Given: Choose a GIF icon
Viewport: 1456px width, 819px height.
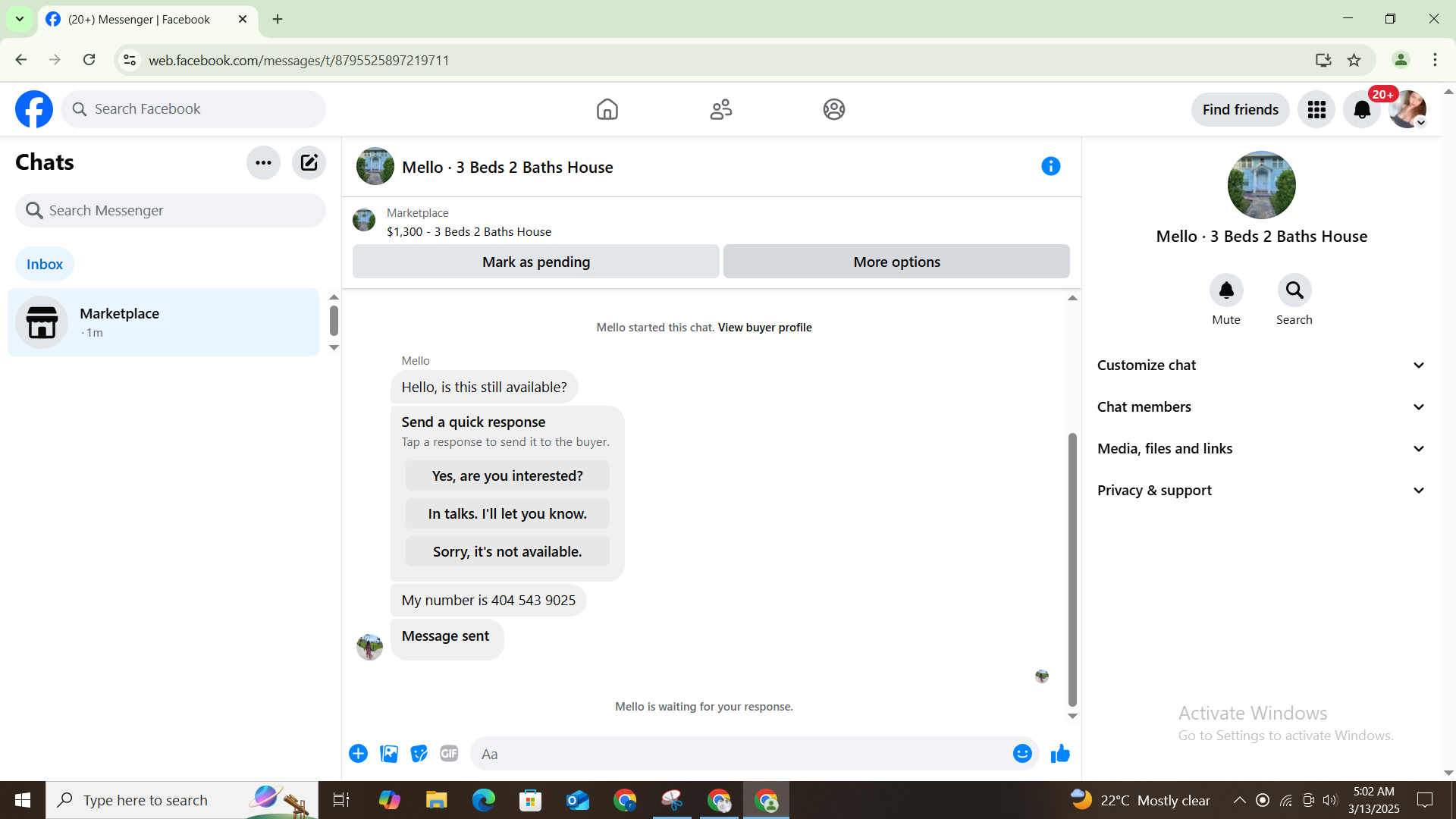Looking at the screenshot, I should pos(449,754).
